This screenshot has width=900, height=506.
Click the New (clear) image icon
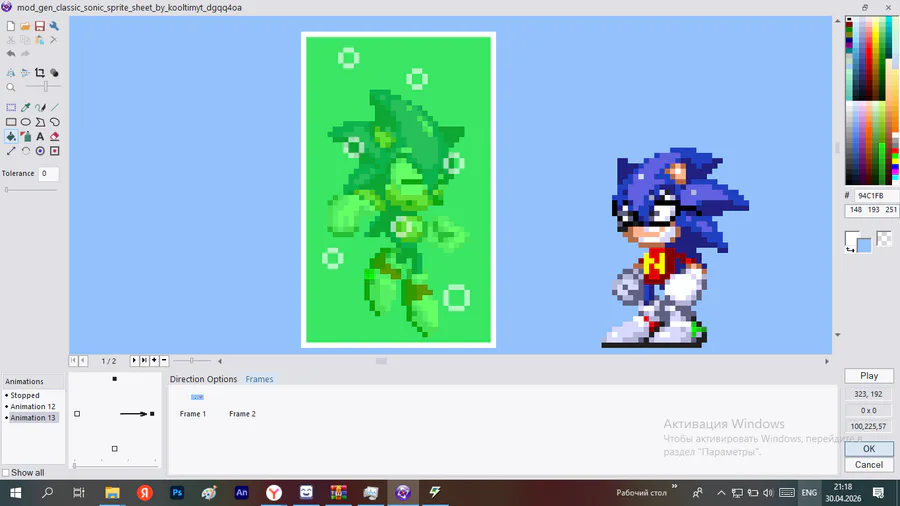[11, 26]
